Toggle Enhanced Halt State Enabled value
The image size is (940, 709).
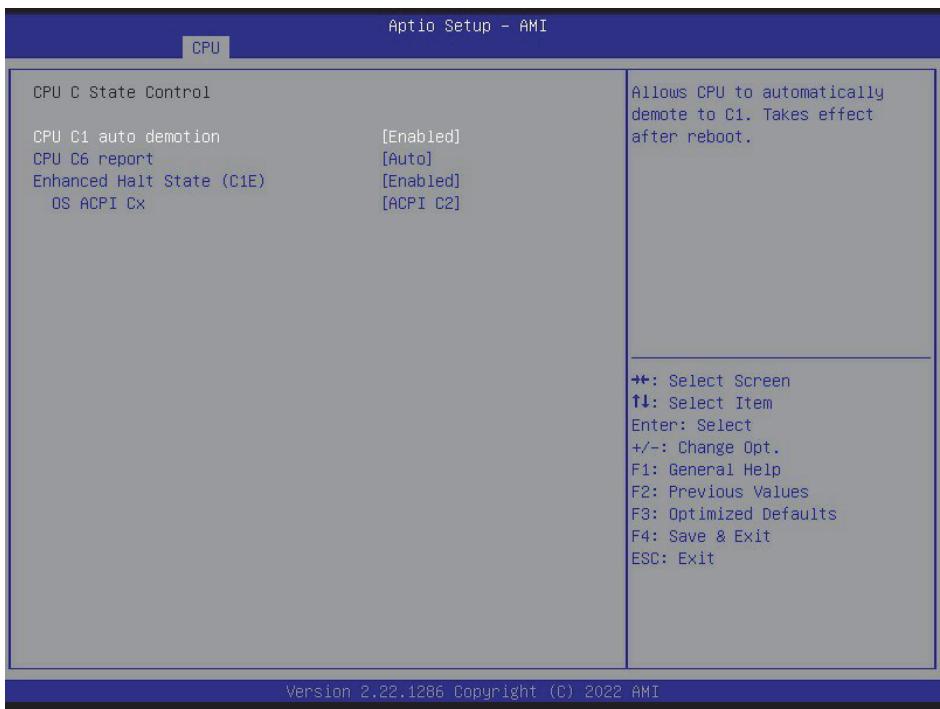point(421,181)
